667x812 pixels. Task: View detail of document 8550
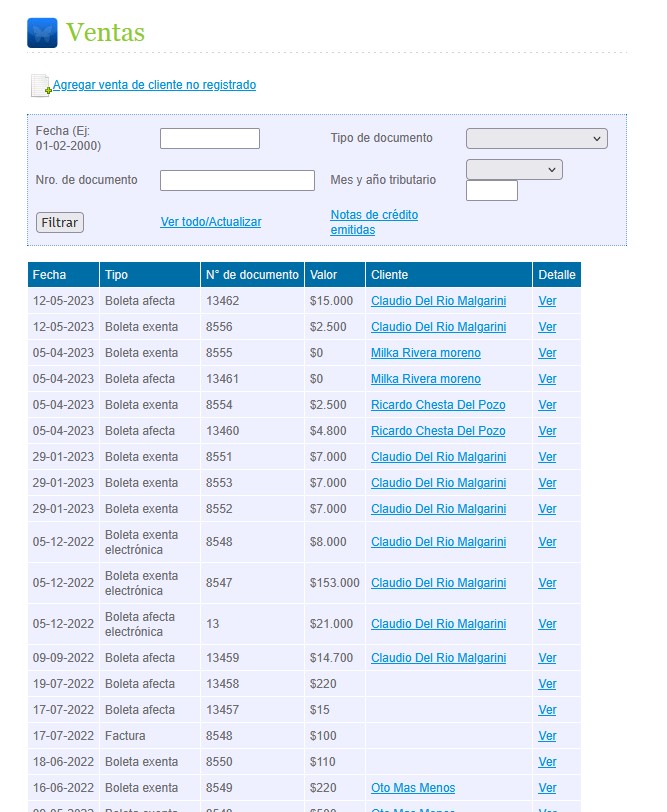(547, 762)
